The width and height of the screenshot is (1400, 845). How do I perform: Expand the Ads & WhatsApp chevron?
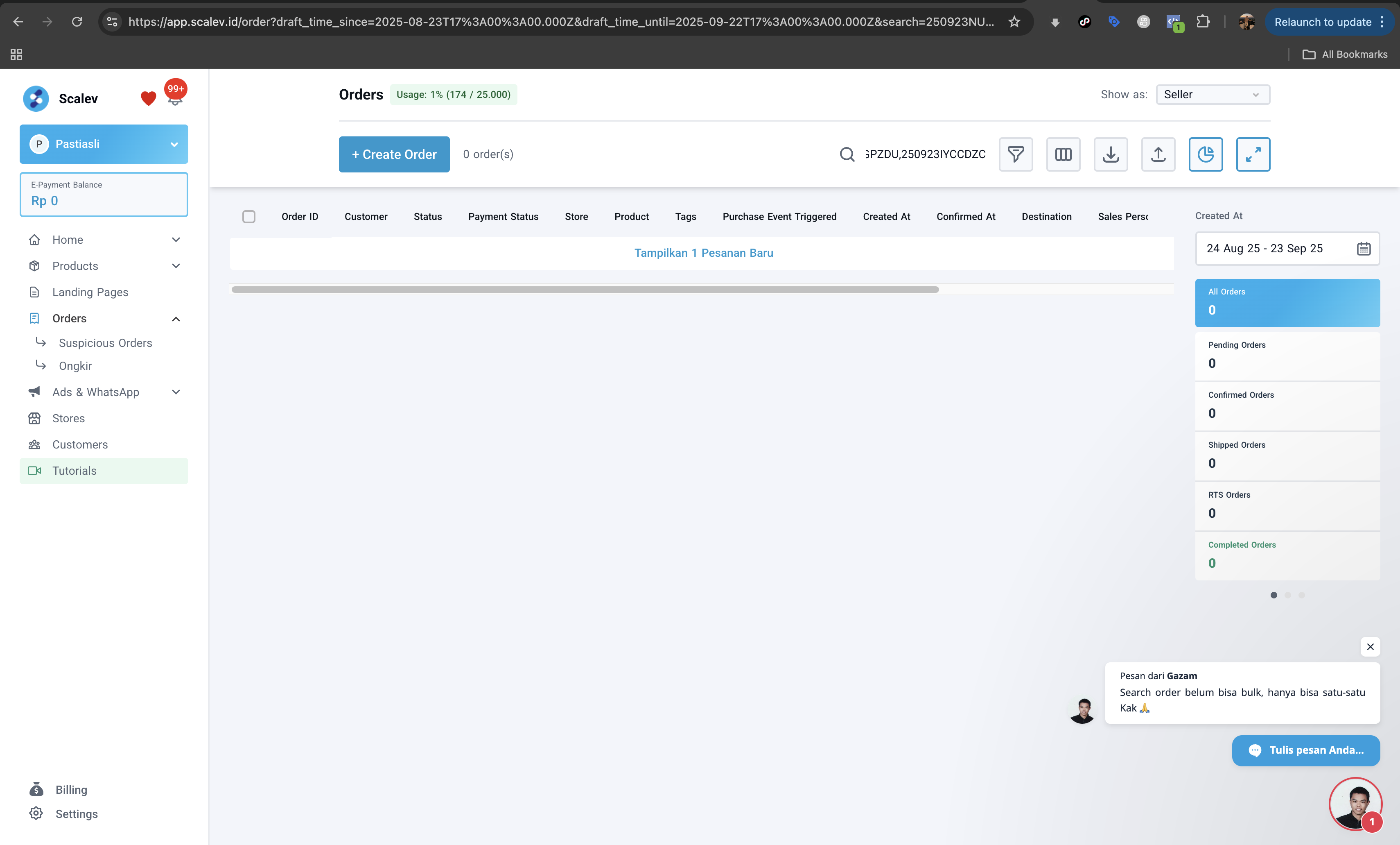tap(176, 392)
